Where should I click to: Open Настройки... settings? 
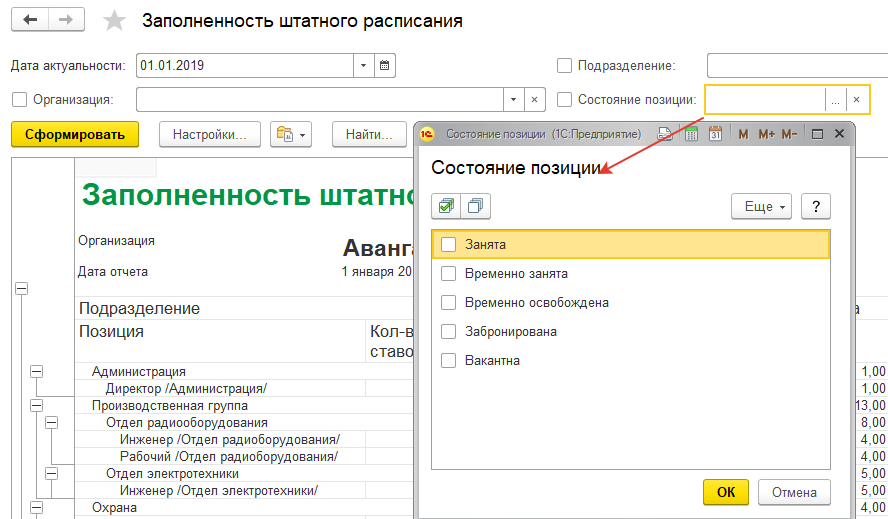pyautogui.click(x=210, y=134)
